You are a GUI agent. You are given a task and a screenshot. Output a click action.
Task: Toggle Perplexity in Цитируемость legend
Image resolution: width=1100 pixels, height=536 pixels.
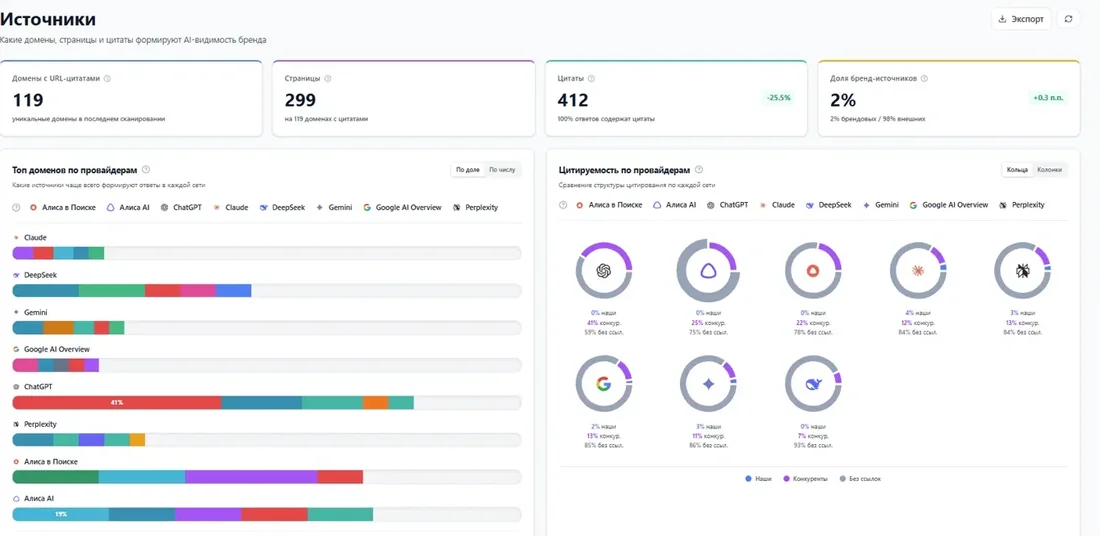1022,205
